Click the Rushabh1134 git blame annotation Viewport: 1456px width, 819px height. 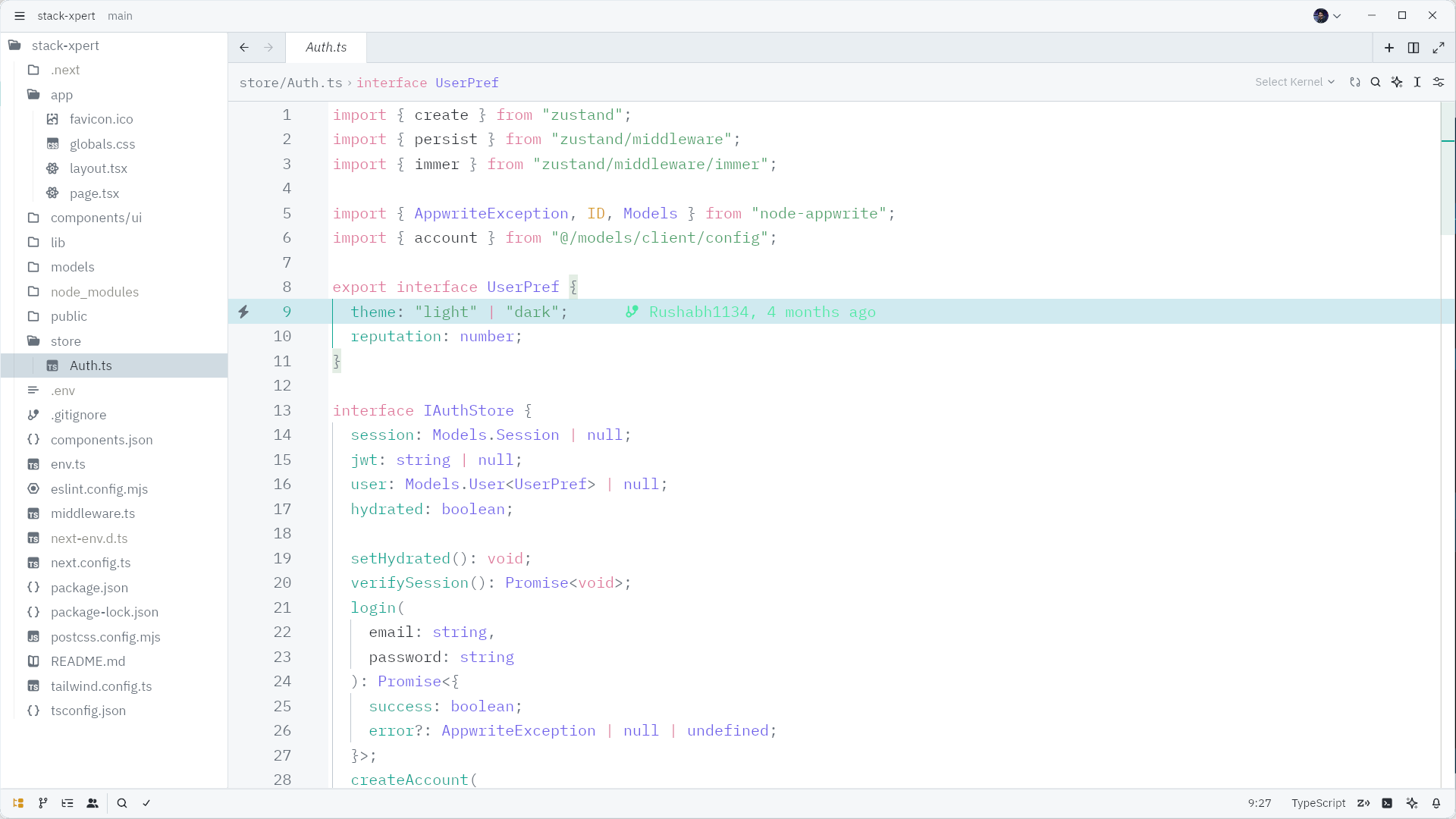[751, 312]
